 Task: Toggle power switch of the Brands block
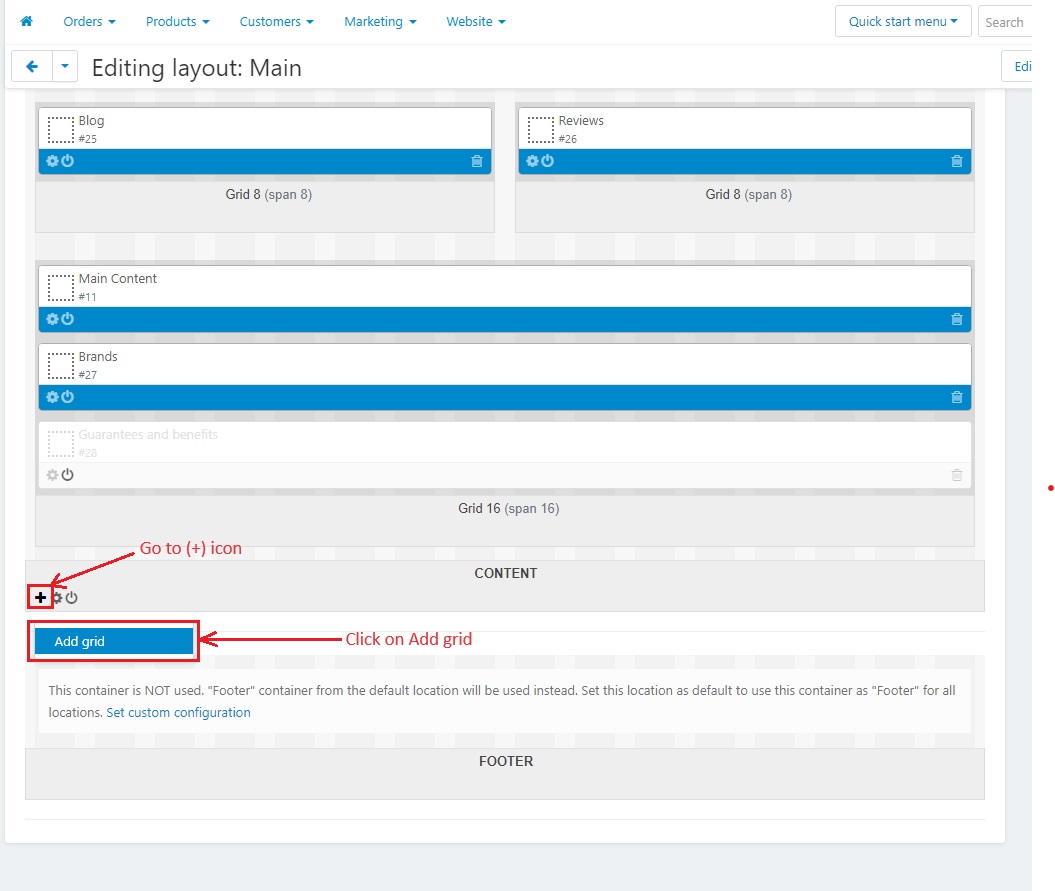pos(67,397)
